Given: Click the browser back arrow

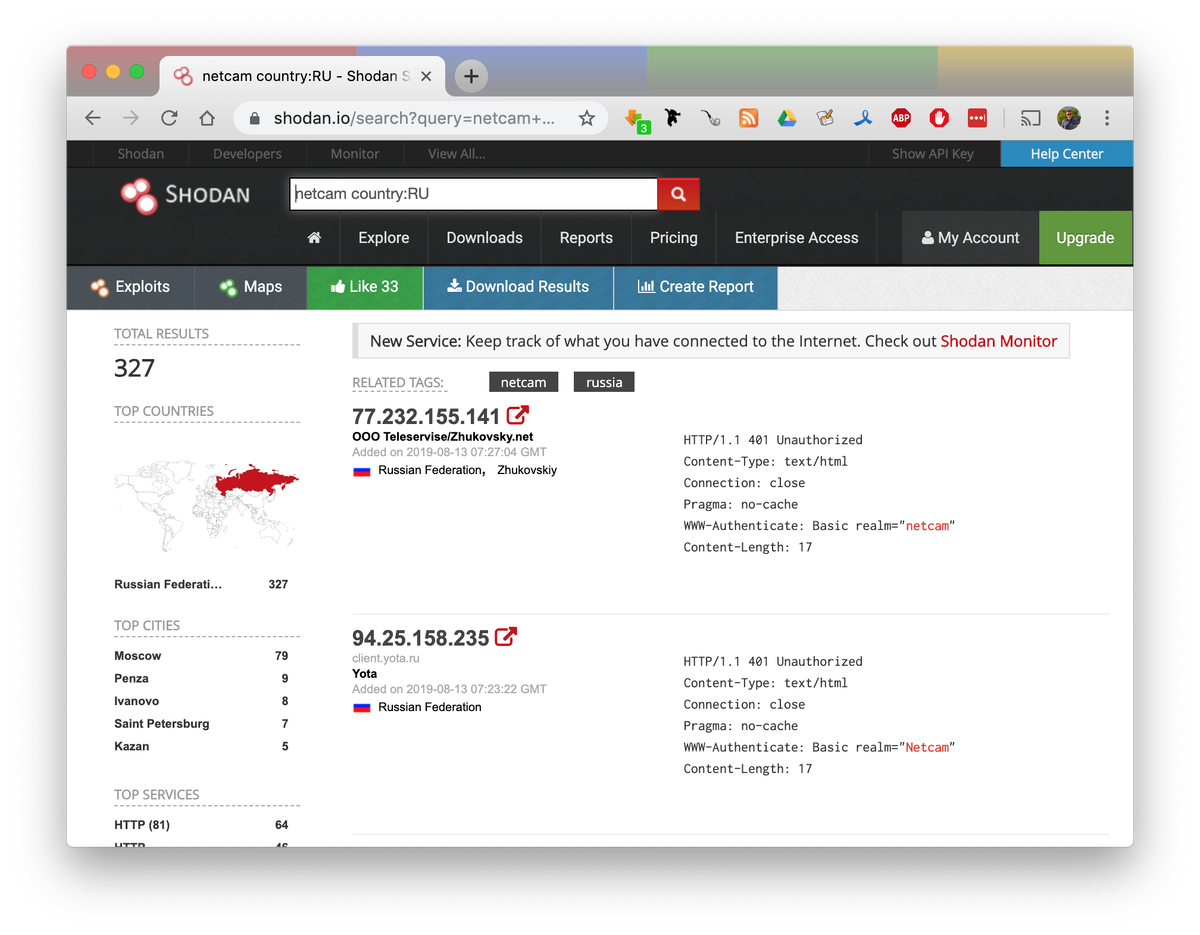Looking at the screenshot, I should [x=93, y=118].
